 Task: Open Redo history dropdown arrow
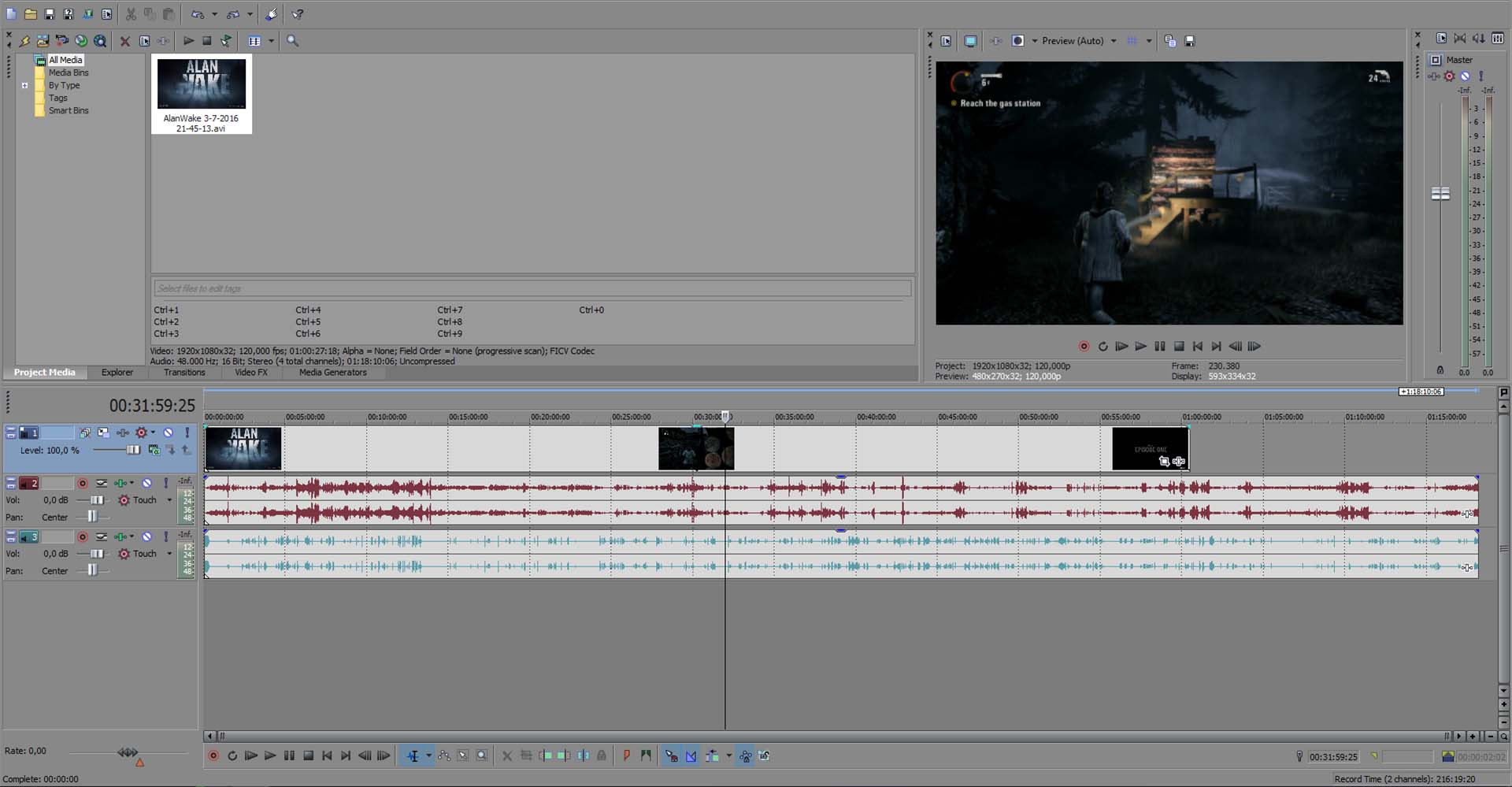[x=250, y=14]
